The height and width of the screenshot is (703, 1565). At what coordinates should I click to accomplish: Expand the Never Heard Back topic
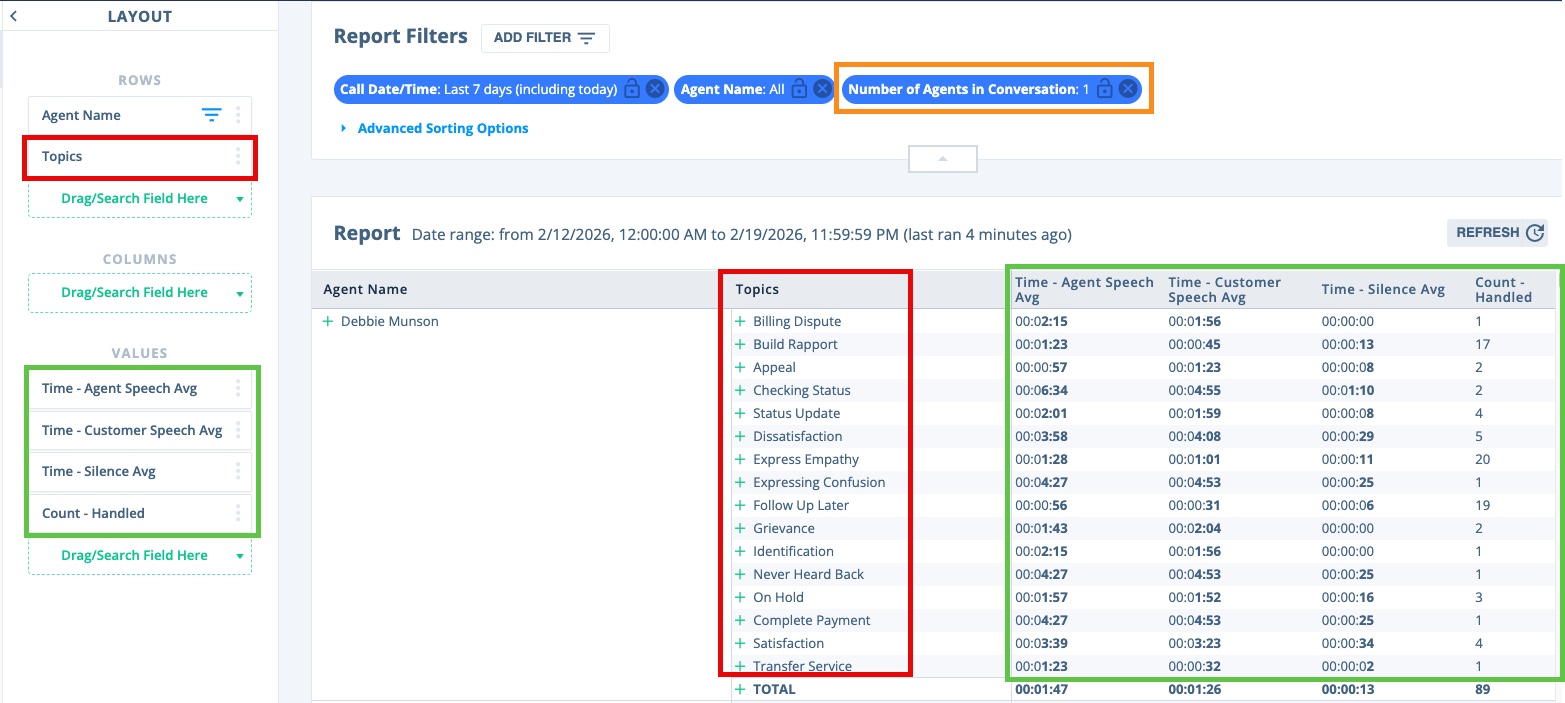pos(741,575)
